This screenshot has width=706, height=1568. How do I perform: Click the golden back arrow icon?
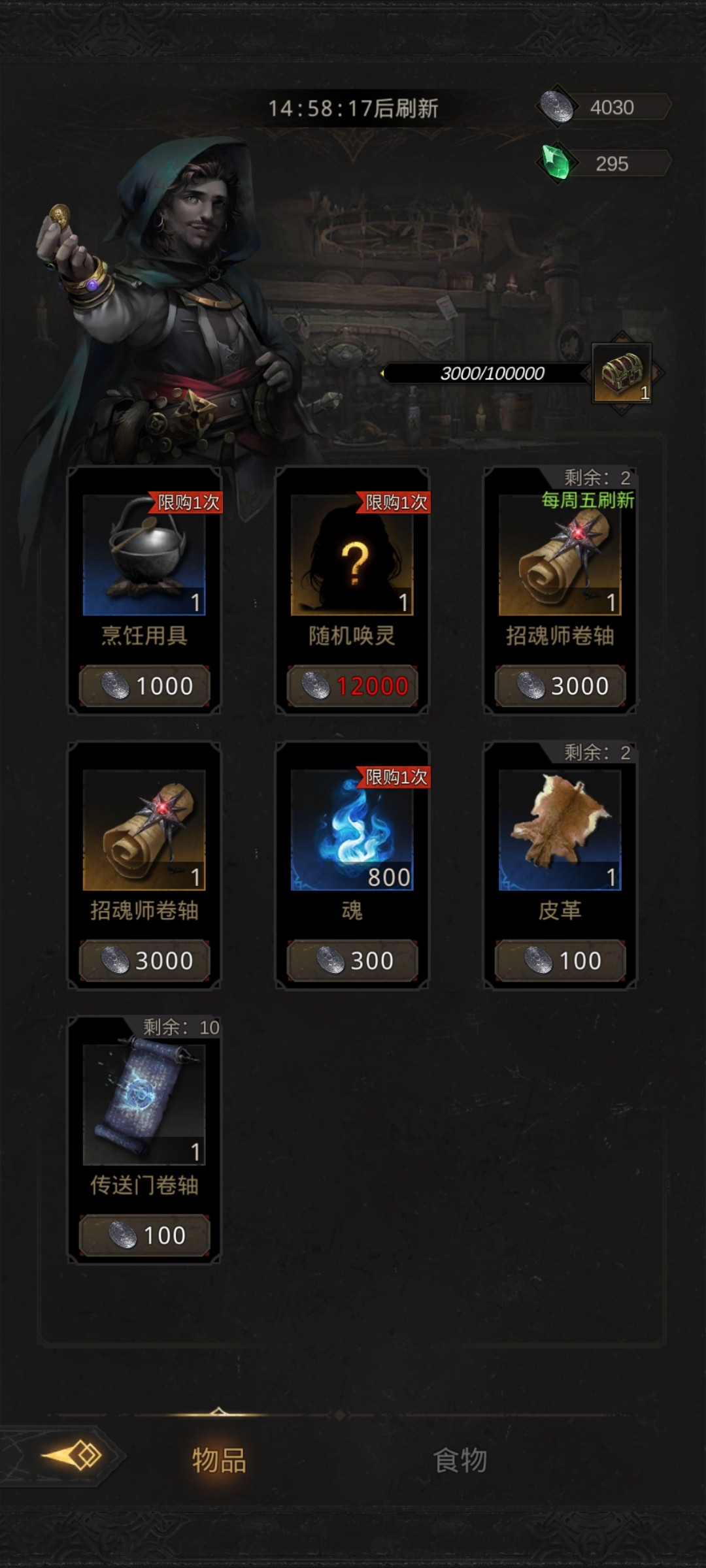click(x=71, y=1456)
